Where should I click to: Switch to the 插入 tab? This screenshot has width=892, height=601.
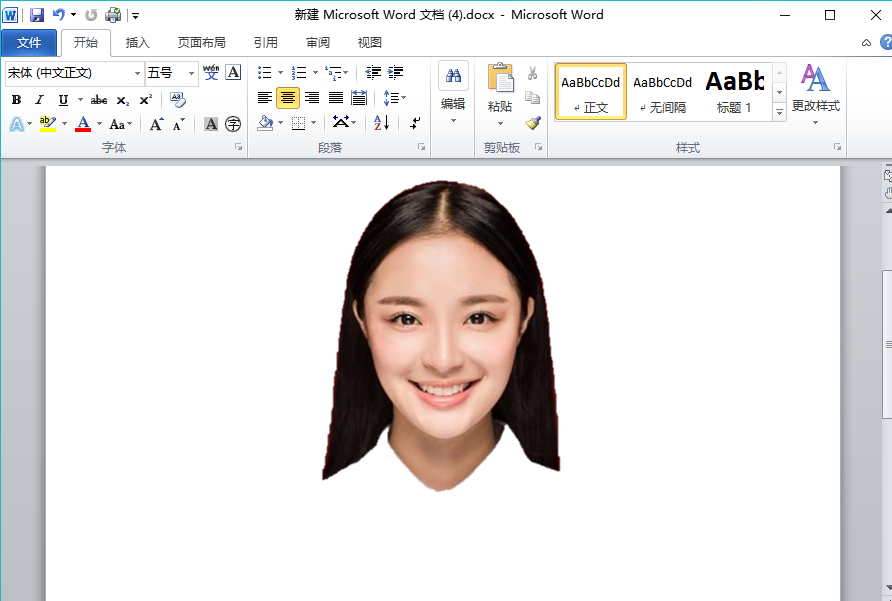pos(138,43)
